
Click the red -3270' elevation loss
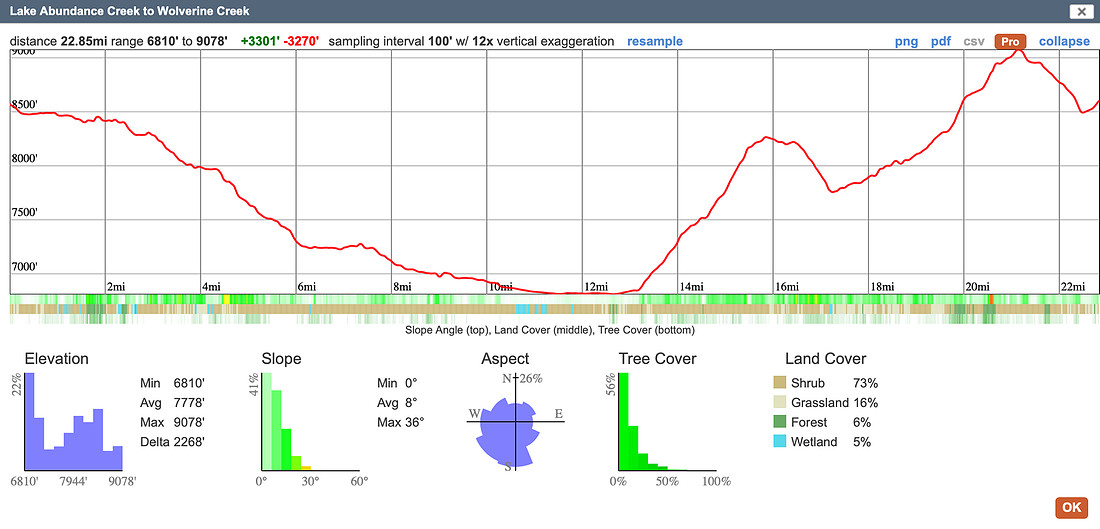(x=302, y=41)
